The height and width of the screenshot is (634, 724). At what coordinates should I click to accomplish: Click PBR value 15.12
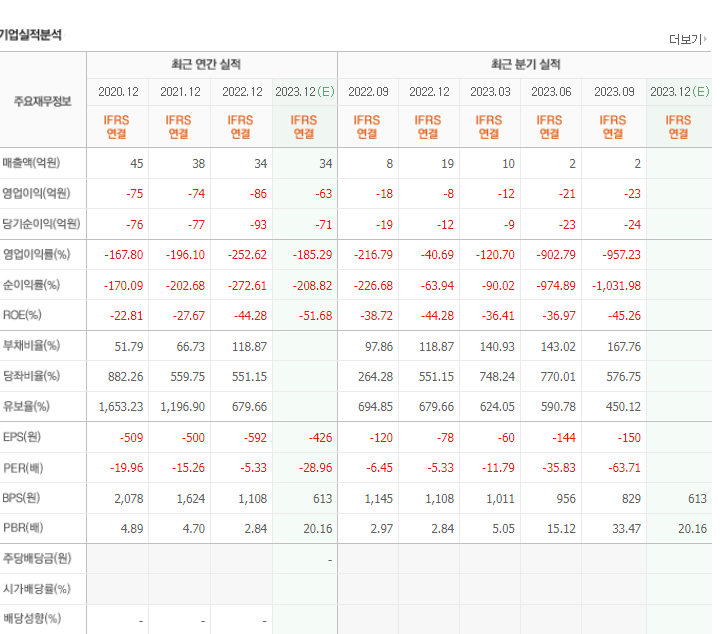coord(561,529)
